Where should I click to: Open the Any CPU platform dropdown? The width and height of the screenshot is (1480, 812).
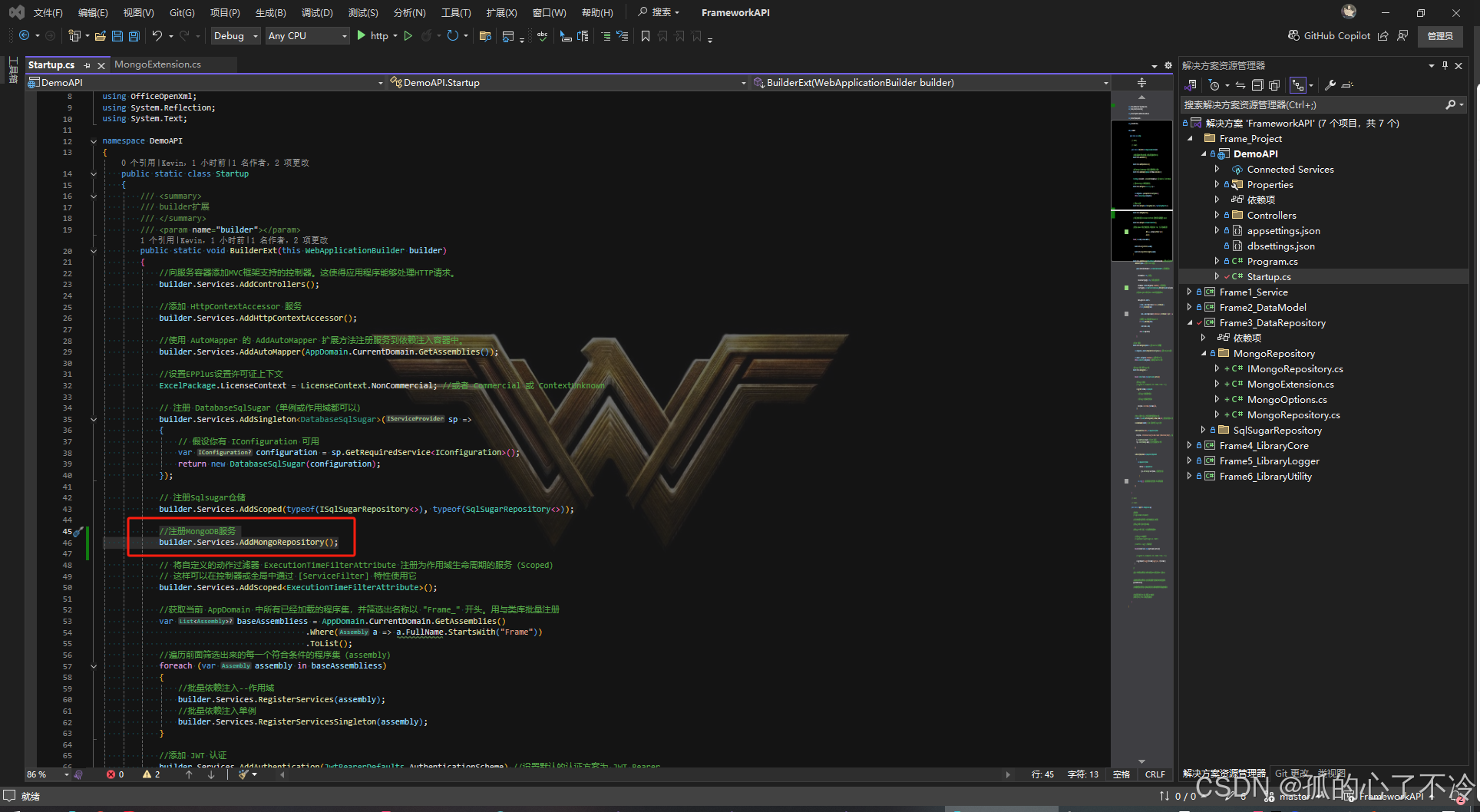tap(307, 35)
